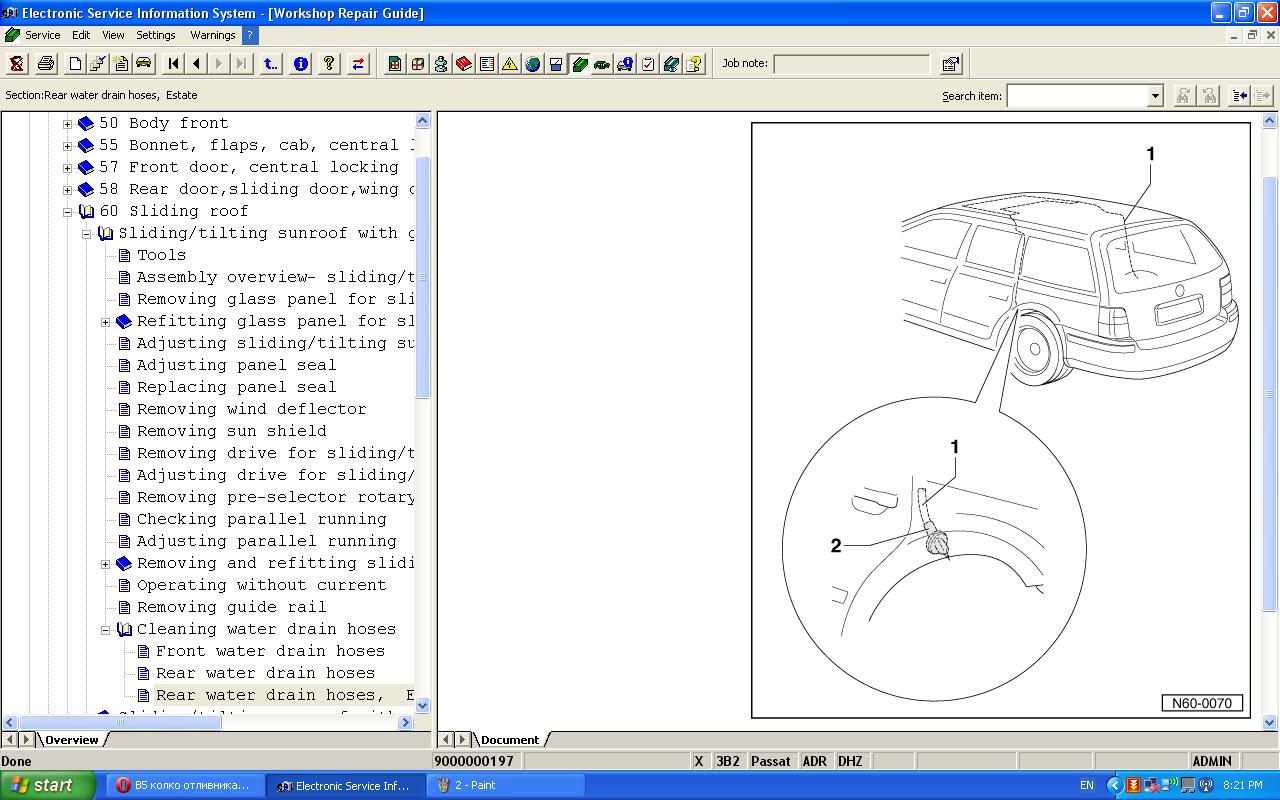Select Removing wind deflector in tree

(251, 409)
